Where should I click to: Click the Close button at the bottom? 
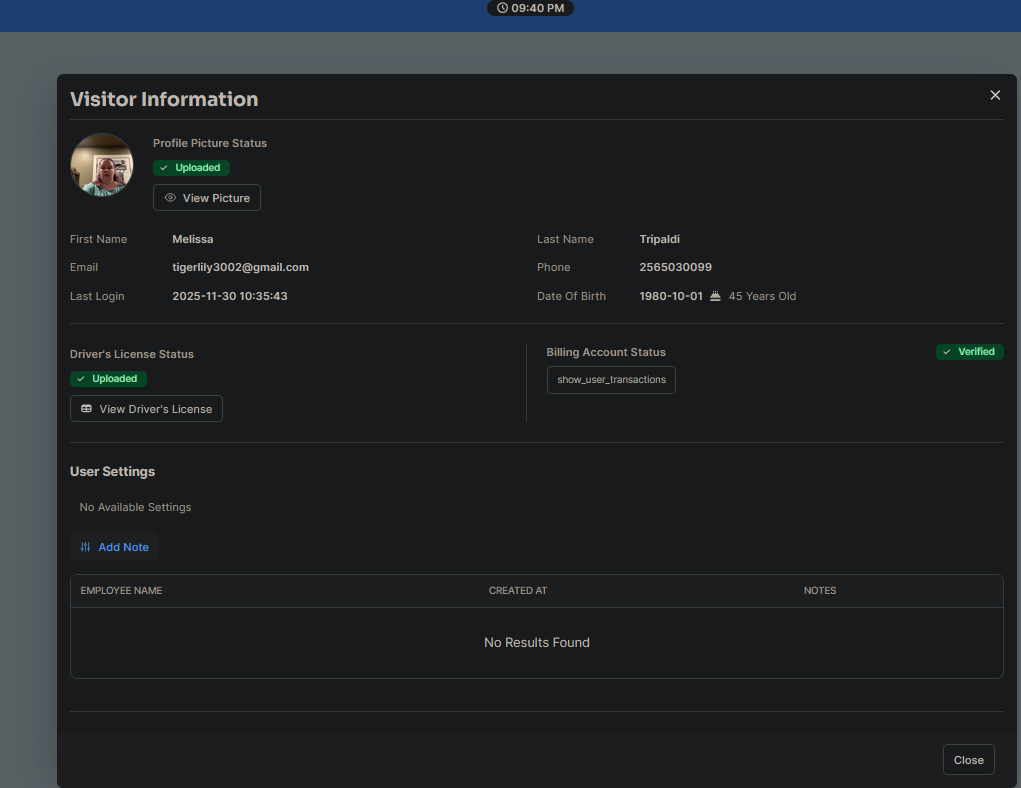968,760
